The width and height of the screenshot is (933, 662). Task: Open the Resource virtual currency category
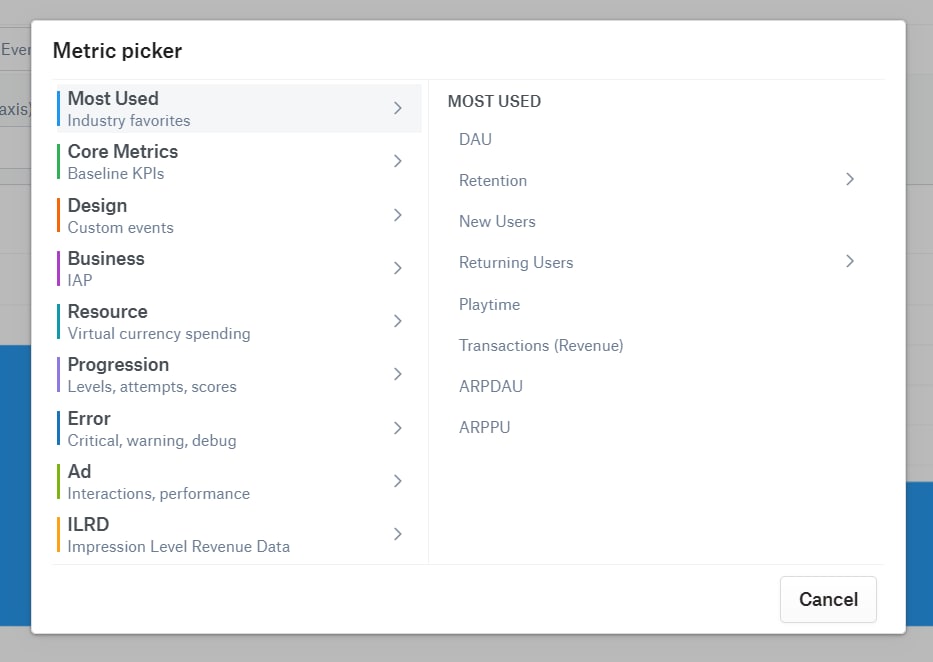[x=239, y=321]
